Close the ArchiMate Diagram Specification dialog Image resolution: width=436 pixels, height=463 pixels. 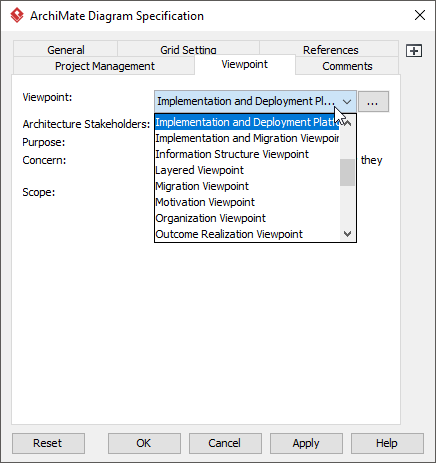click(x=420, y=15)
